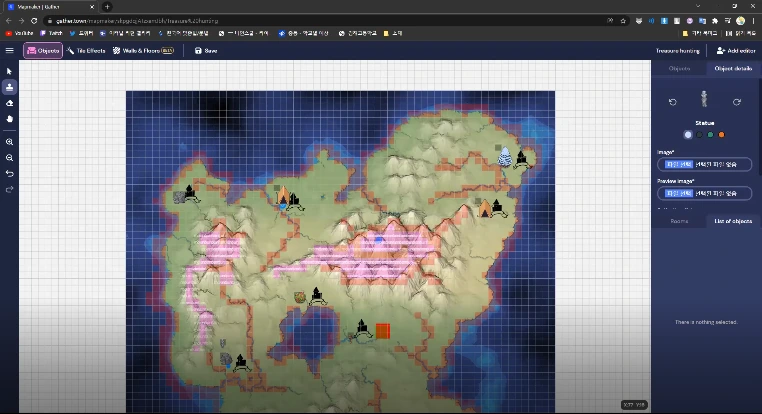This screenshot has height=414, width=762.
Task: Switch to Tile Effects mode
Action: [86, 51]
